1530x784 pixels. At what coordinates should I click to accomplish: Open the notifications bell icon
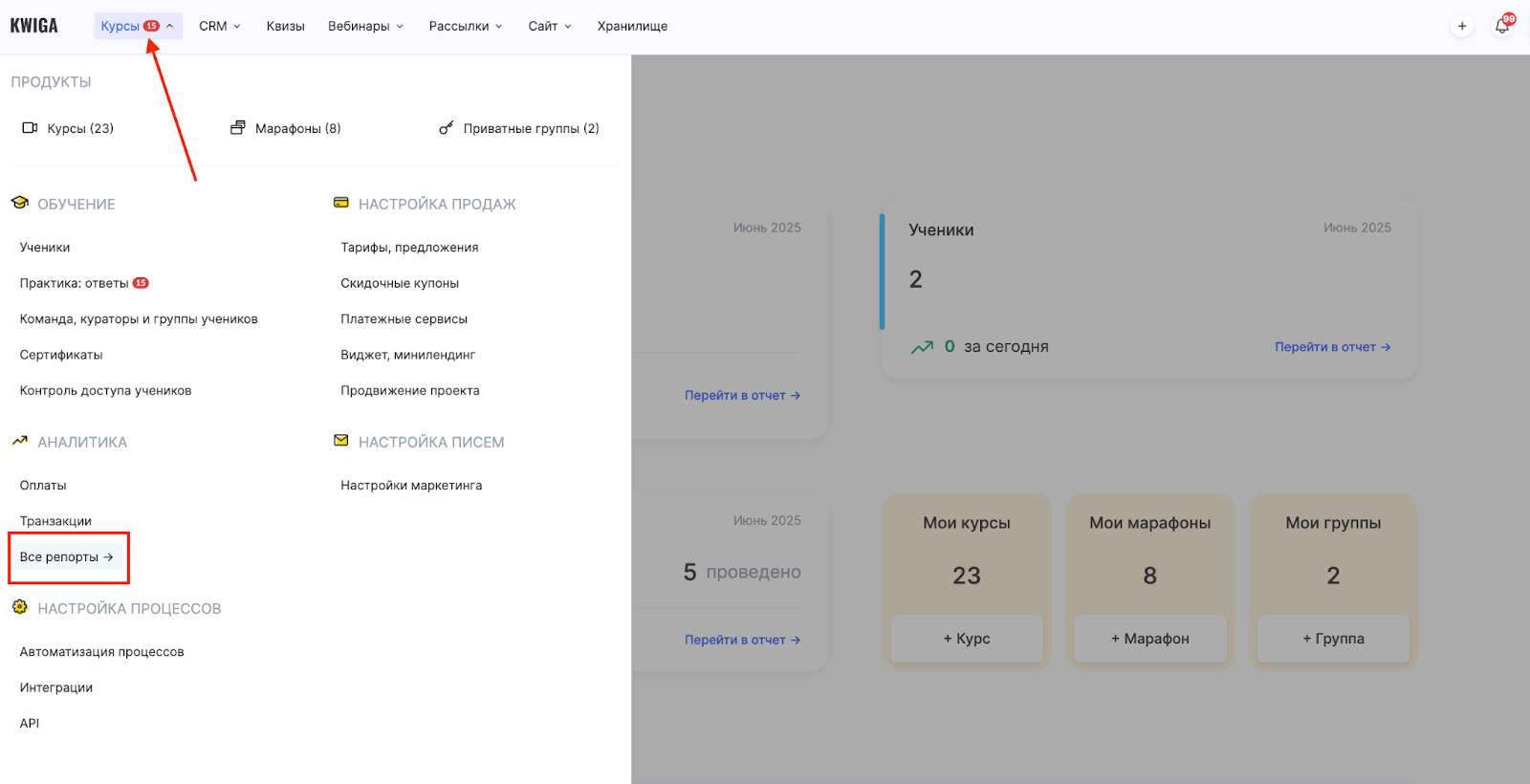1502,27
